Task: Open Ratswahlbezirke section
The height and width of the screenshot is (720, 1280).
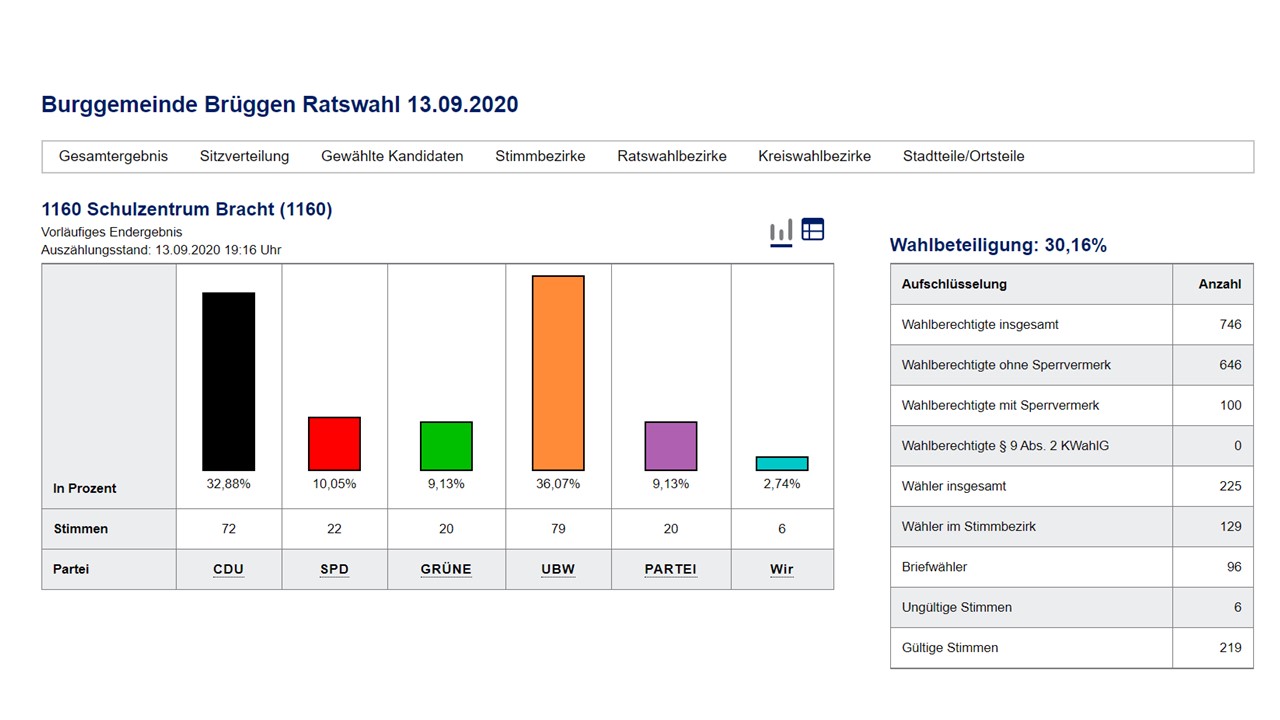Action: tap(672, 156)
